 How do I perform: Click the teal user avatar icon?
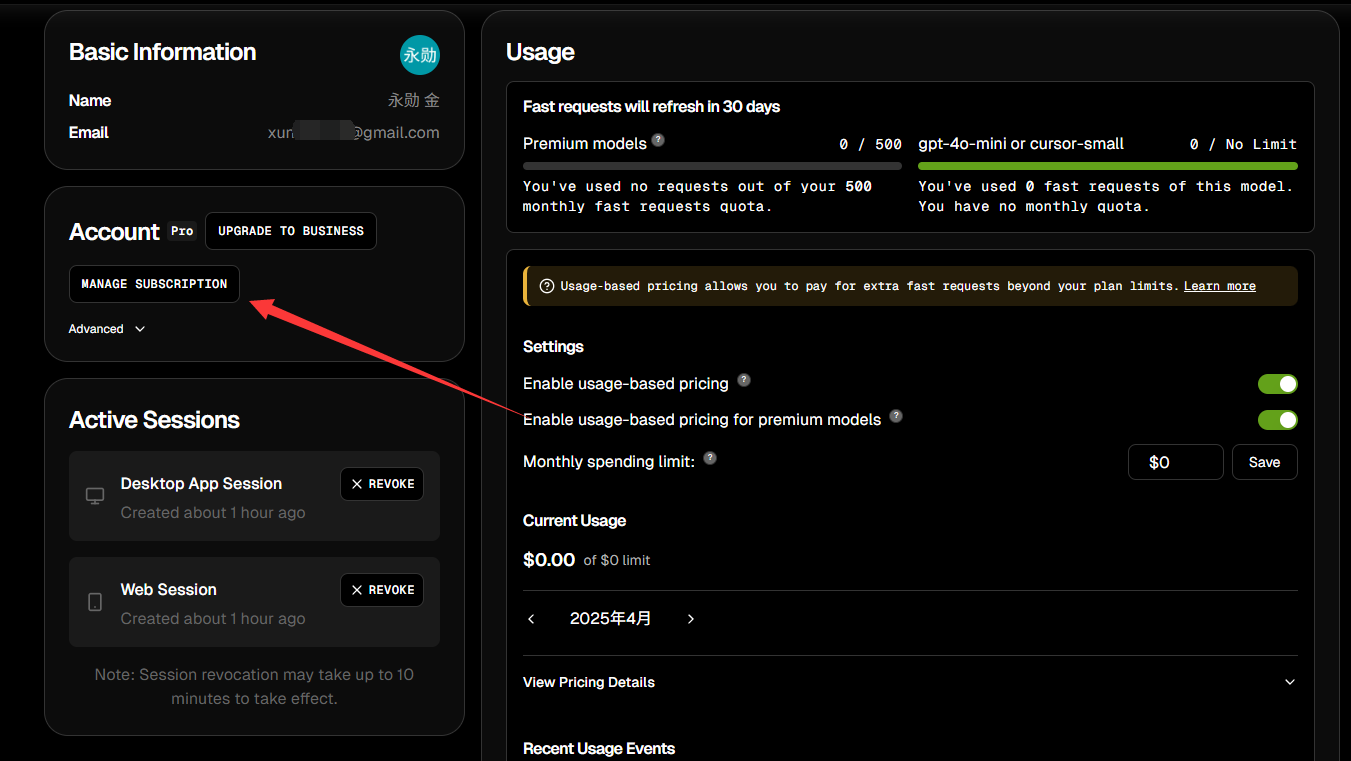pyautogui.click(x=420, y=55)
